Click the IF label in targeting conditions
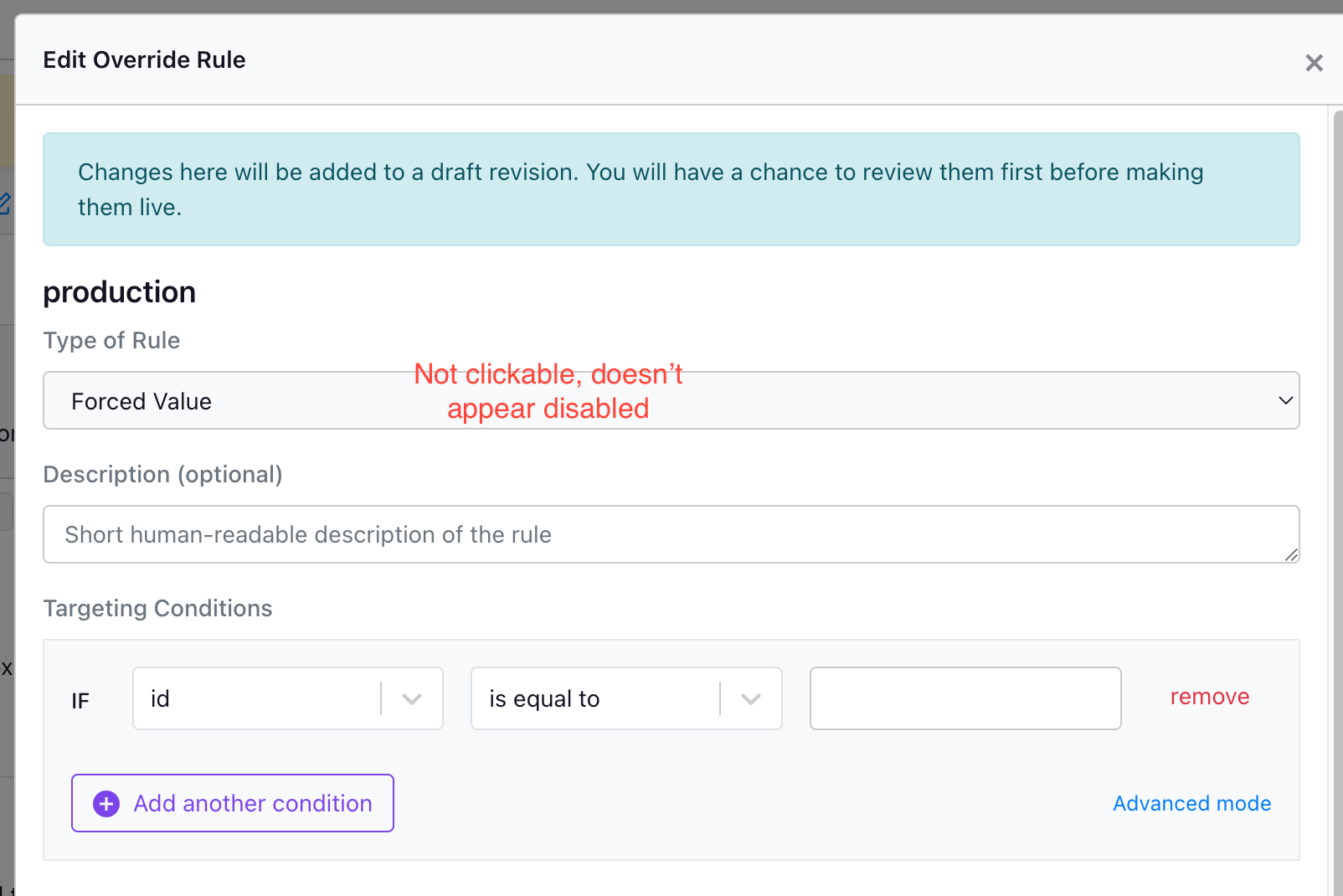The image size is (1343, 896). (x=80, y=701)
